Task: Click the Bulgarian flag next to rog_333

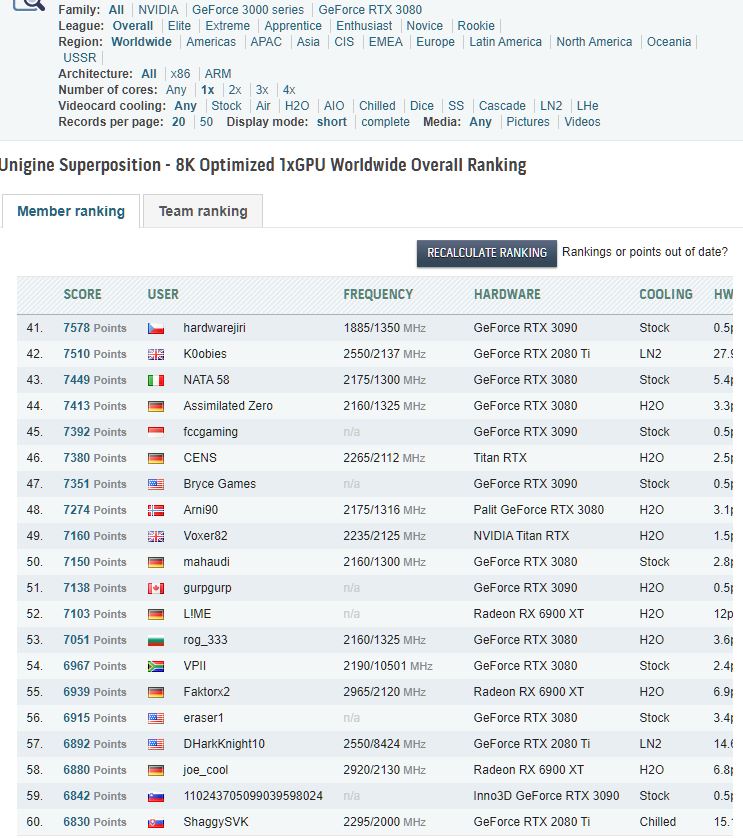Action: click(x=156, y=640)
